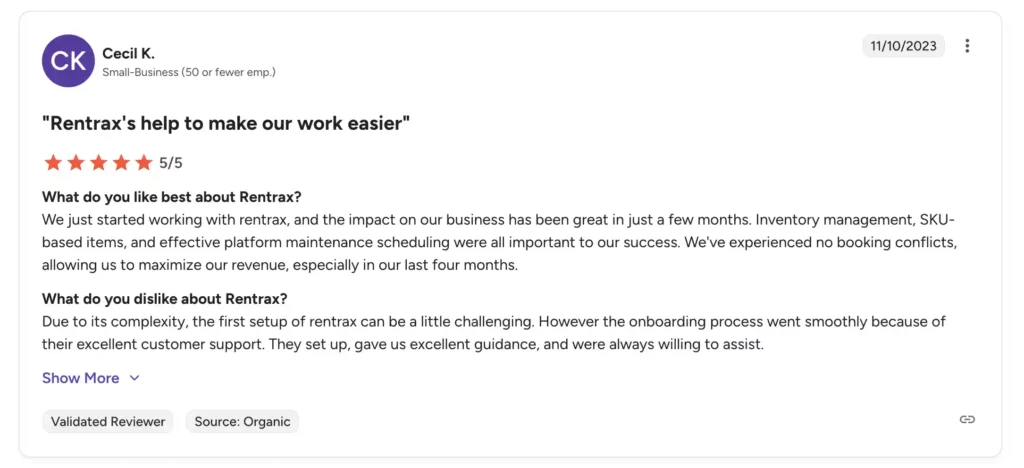The height and width of the screenshot is (468, 1024).
Task: Open the three-dot options menu
Action: (967, 46)
